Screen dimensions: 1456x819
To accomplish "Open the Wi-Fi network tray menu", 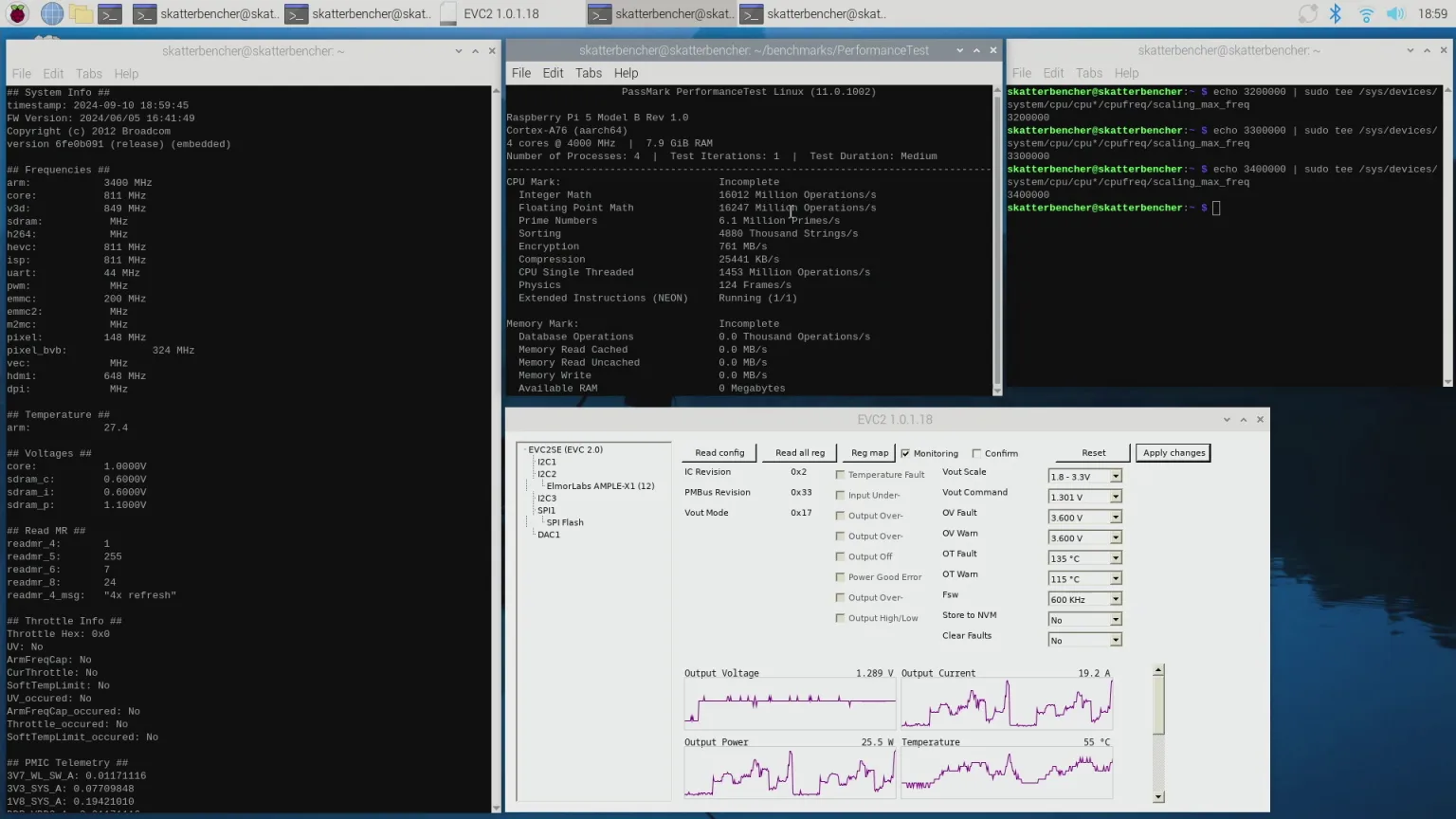I will tap(1366, 13).
